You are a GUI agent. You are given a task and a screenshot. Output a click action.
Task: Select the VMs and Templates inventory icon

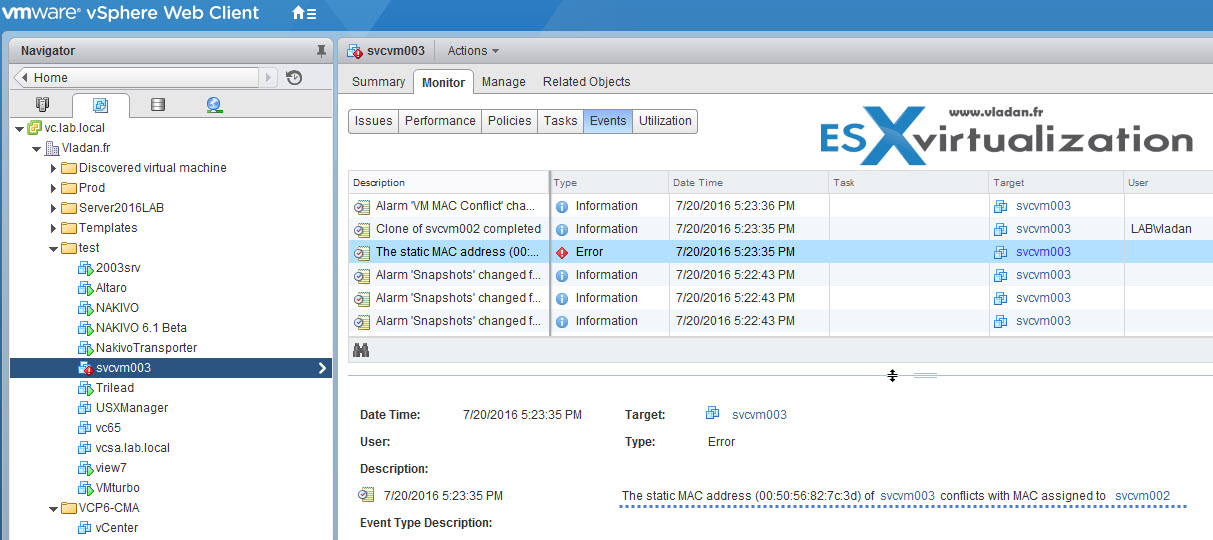click(100, 105)
